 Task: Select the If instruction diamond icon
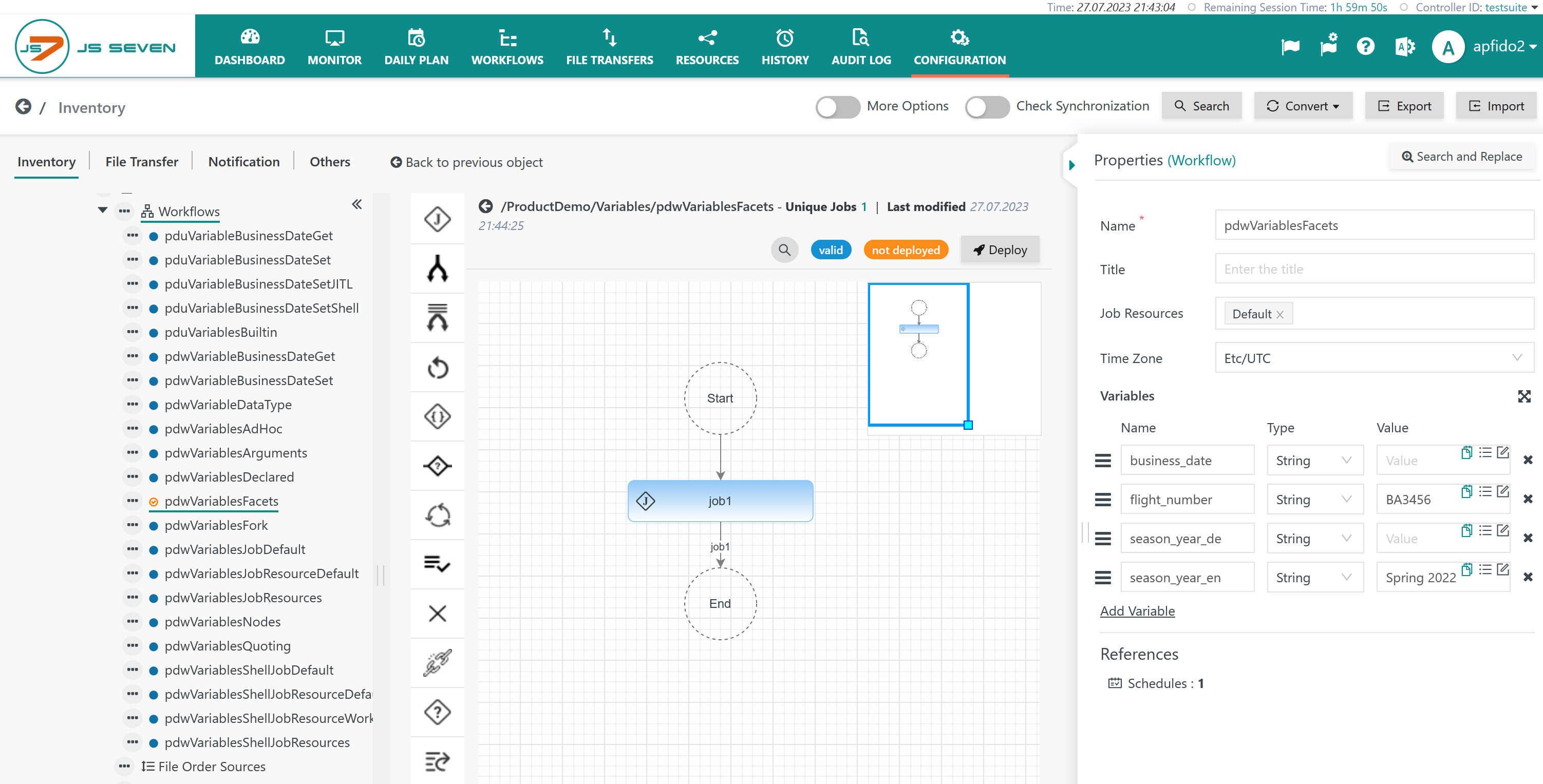tap(437, 465)
